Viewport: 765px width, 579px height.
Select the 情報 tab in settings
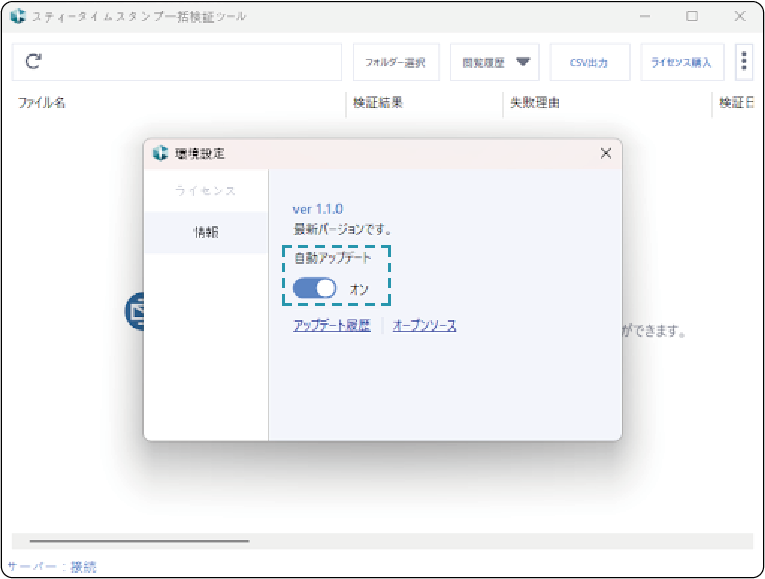coord(206,232)
